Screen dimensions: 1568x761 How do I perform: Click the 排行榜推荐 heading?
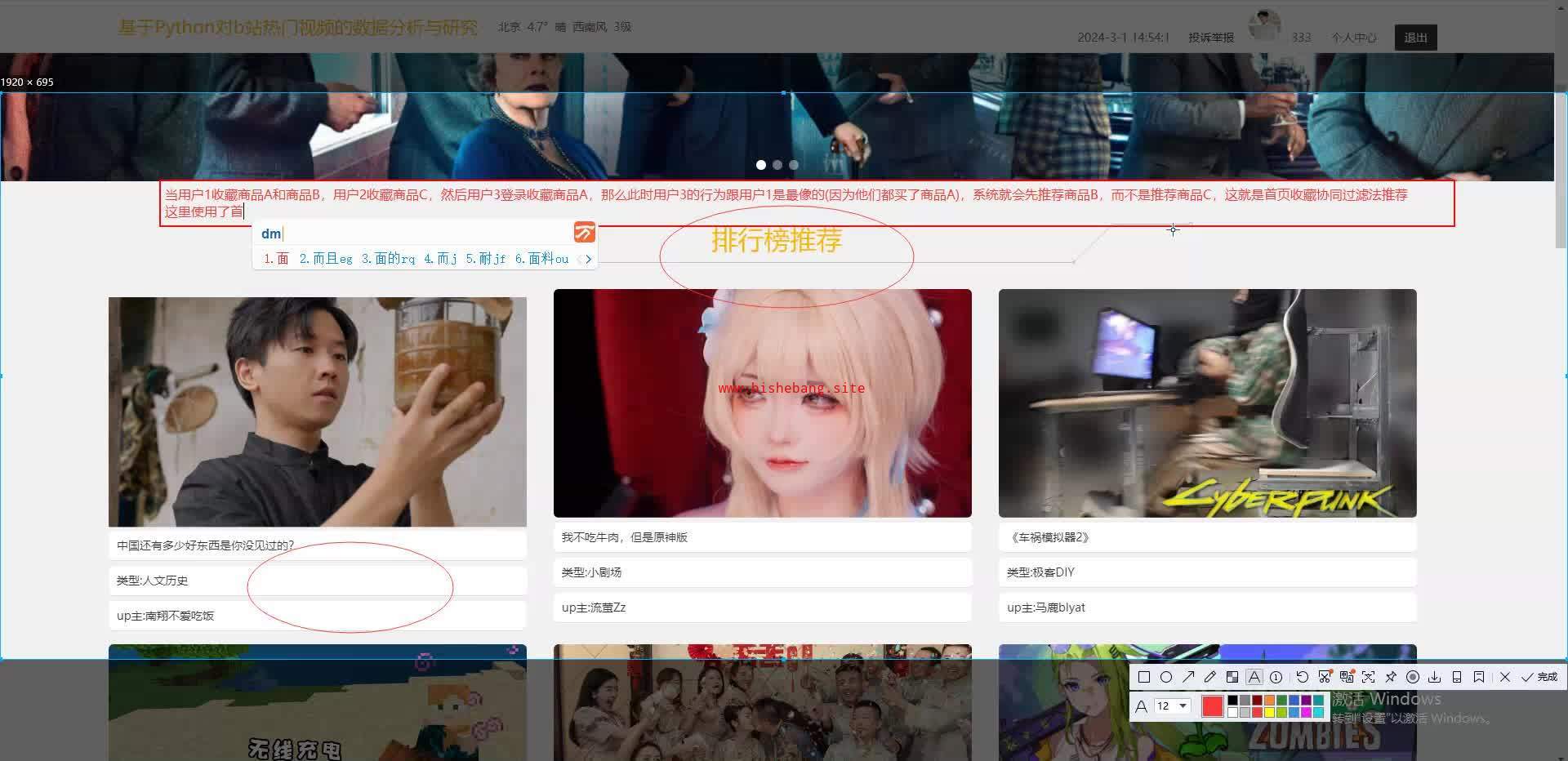[777, 240]
